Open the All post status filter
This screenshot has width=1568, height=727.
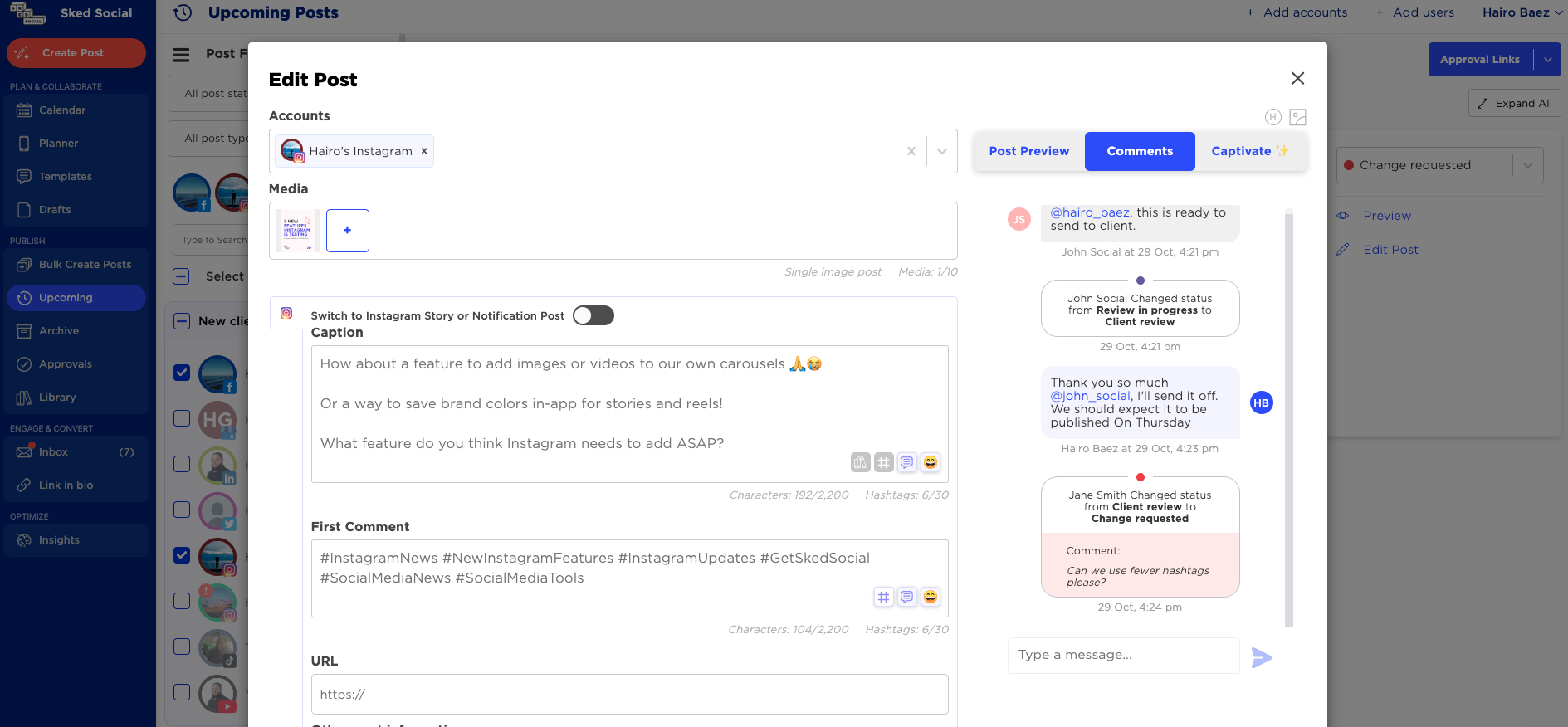pyautogui.click(x=209, y=94)
